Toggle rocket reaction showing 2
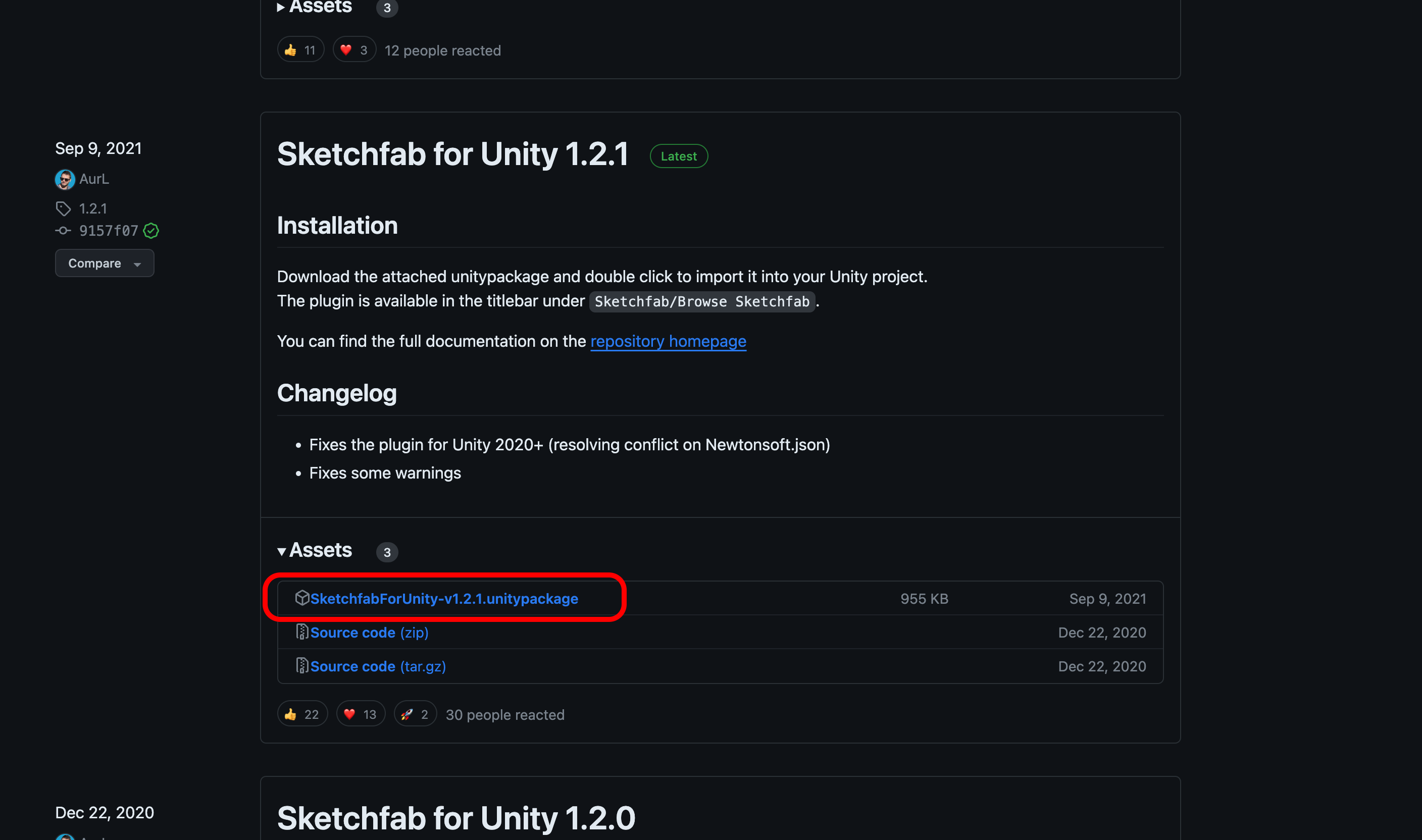The height and width of the screenshot is (840, 1422). pyautogui.click(x=415, y=714)
